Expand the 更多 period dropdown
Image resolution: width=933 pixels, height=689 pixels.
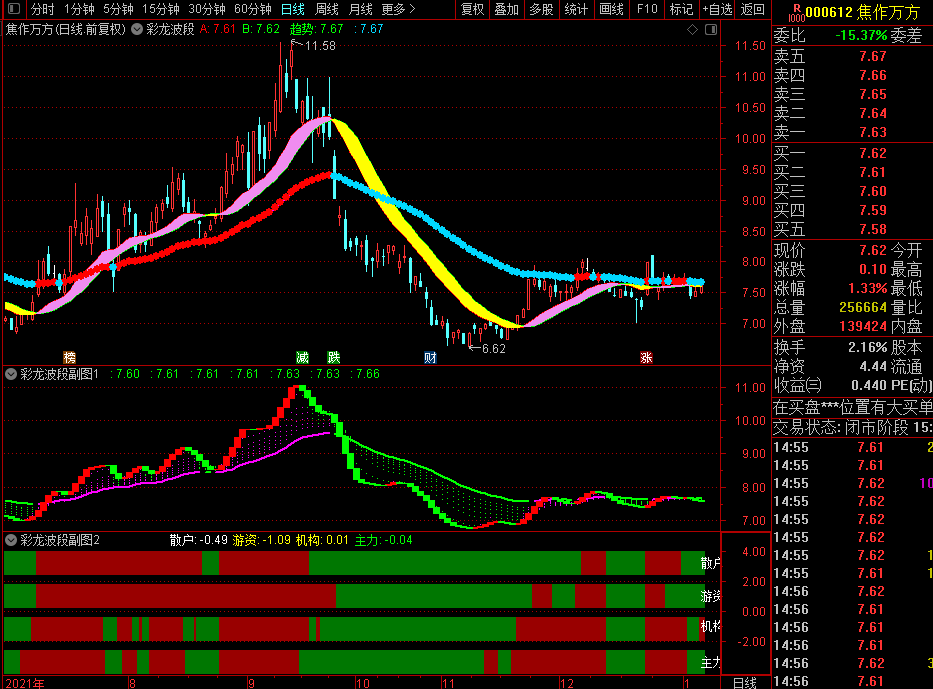coord(398,9)
